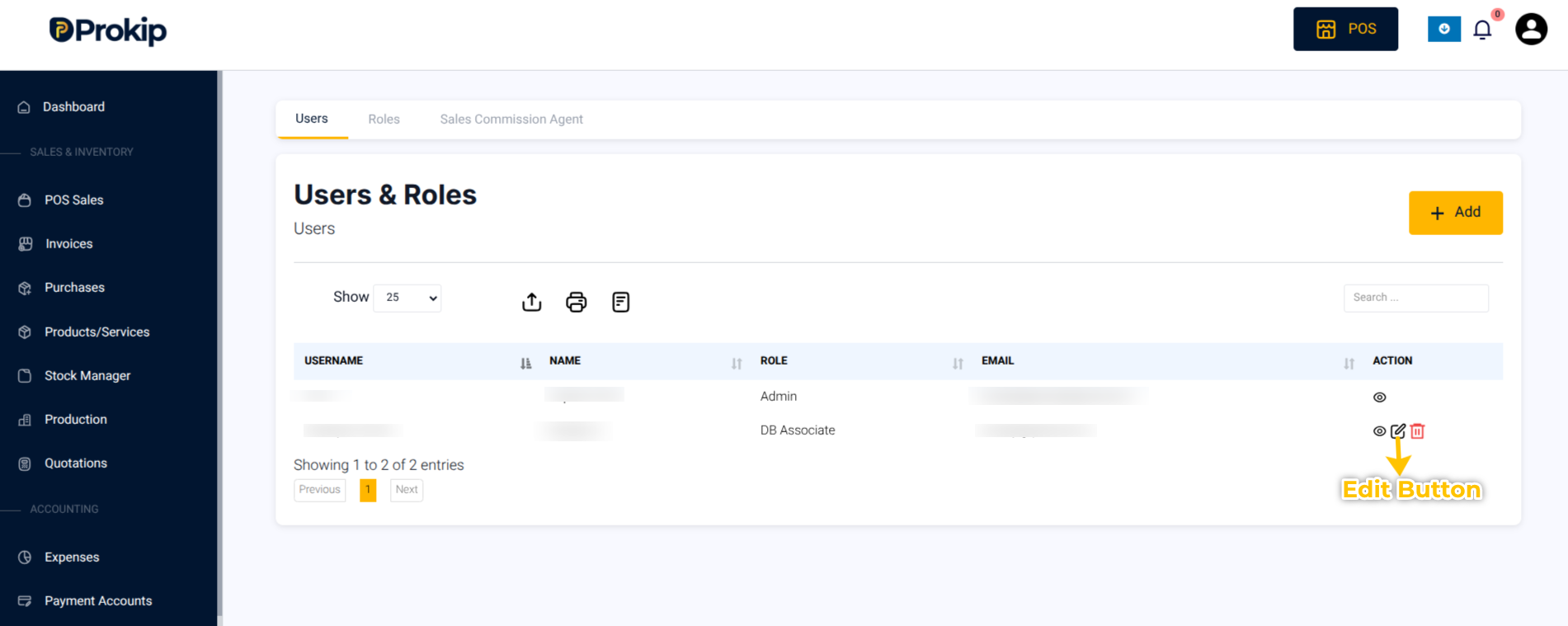Click the export upload icon
The width and height of the screenshot is (1568, 626).
point(532,302)
